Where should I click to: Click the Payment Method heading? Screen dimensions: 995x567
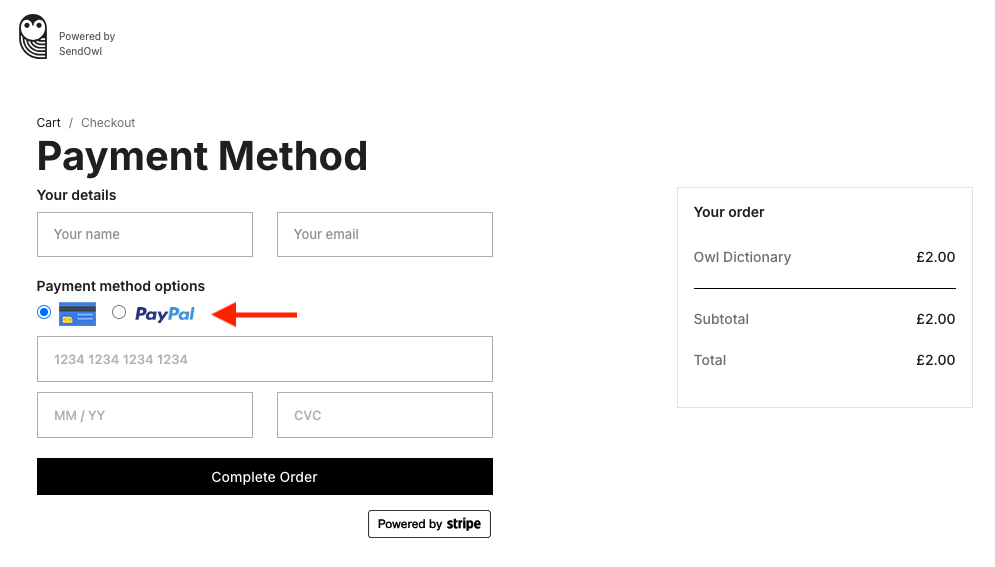[202, 157]
